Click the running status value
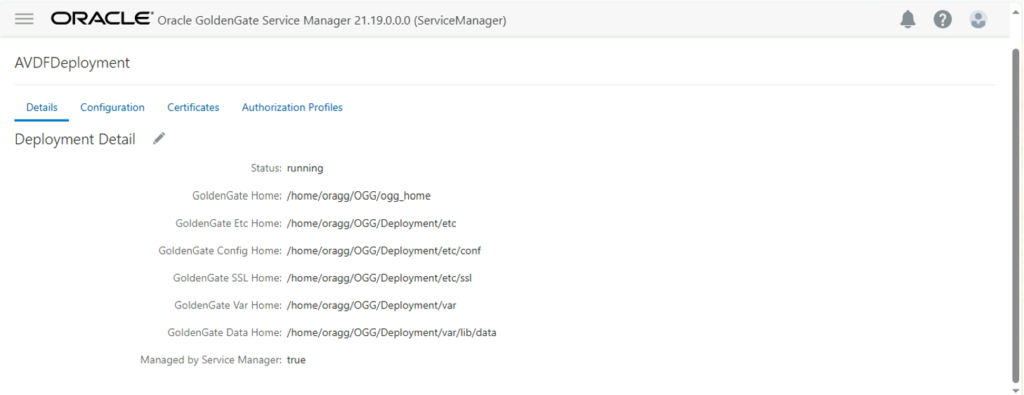1024x395 pixels. pyautogui.click(x=305, y=168)
